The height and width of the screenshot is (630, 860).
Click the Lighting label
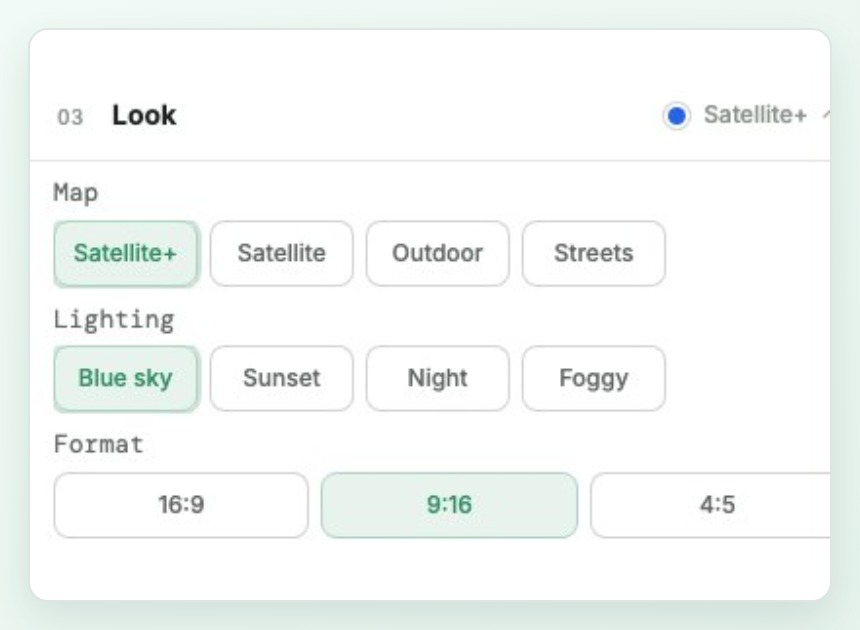click(114, 320)
